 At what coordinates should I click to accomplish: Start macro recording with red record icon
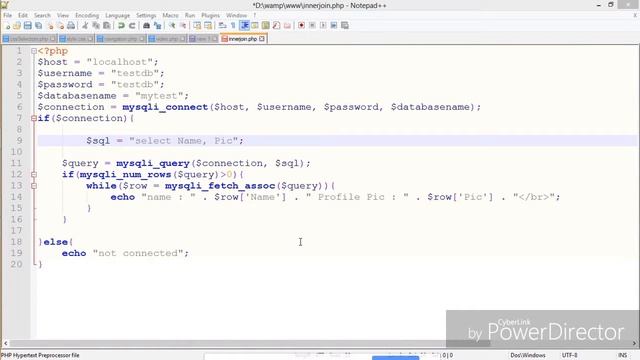pos(301,25)
